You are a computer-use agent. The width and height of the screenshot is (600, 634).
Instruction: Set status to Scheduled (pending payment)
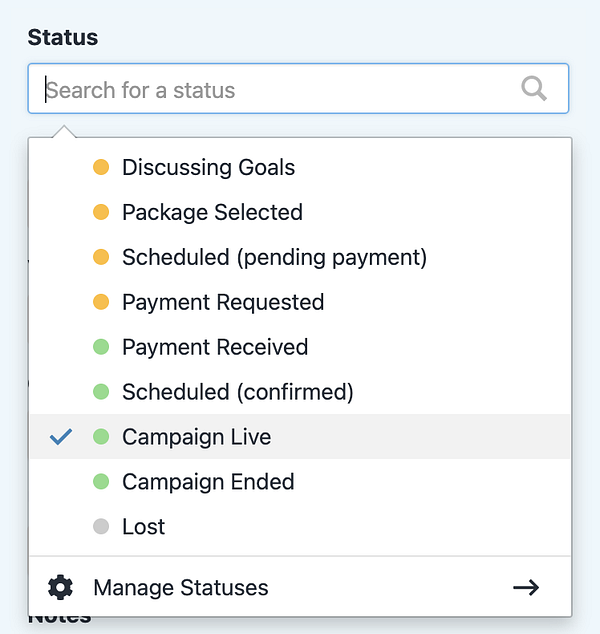pyautogui.click(x=274, y=257)
